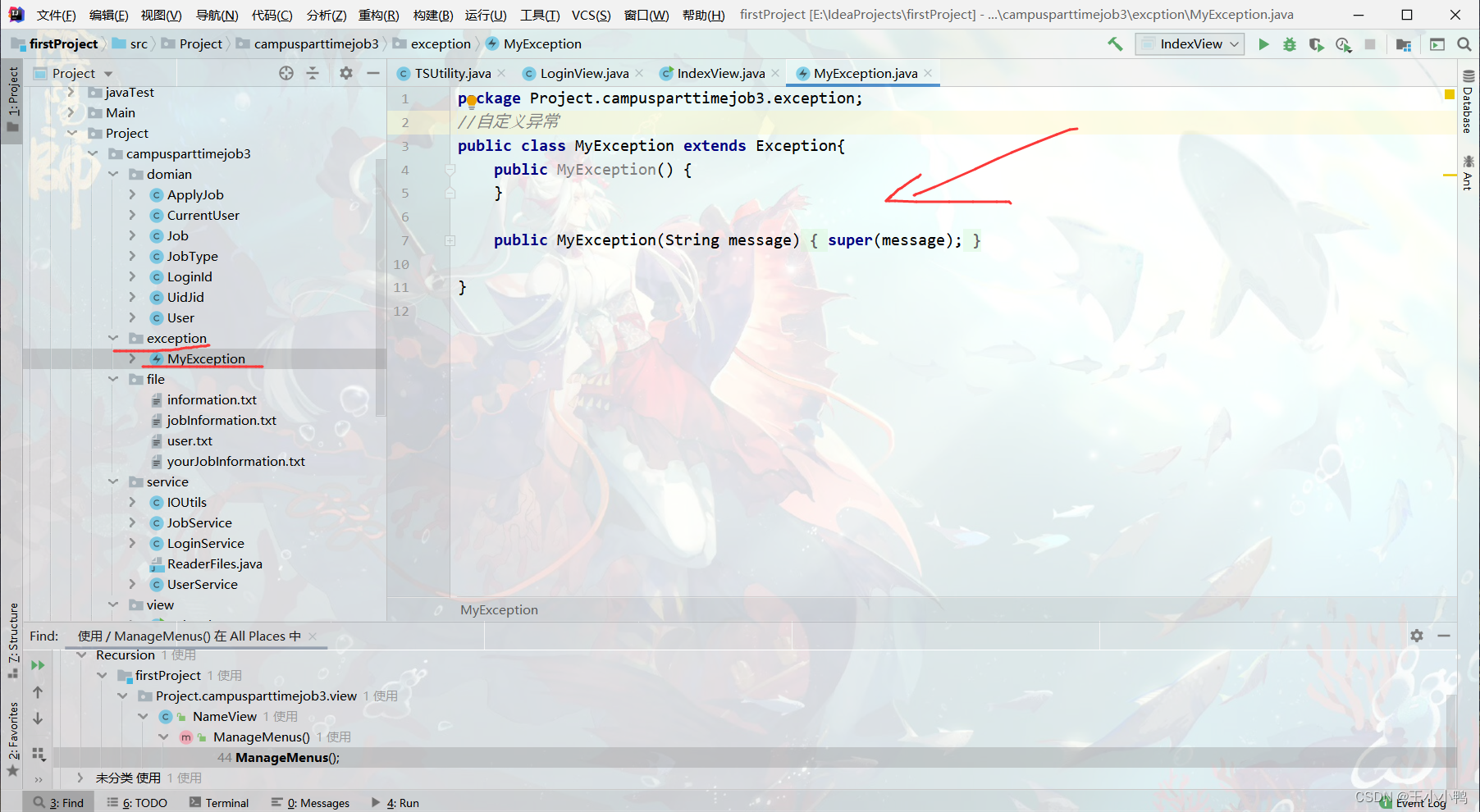Screen dimensions: 1480x812
Task: Close the MyException.java tab
Action: point(928,73)
